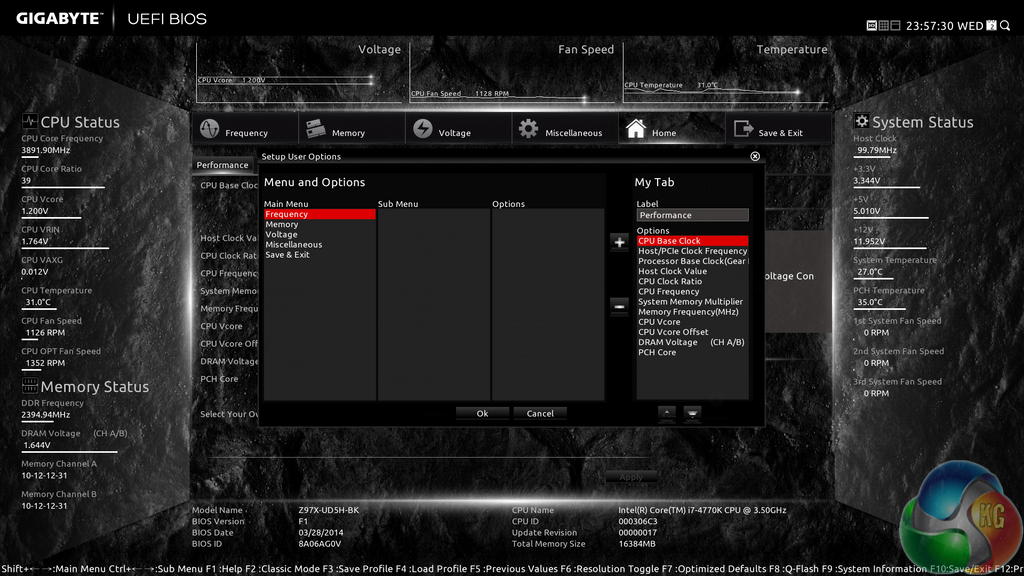Click the Model Name value Z97X-UD5H-BK

(328, 510)
